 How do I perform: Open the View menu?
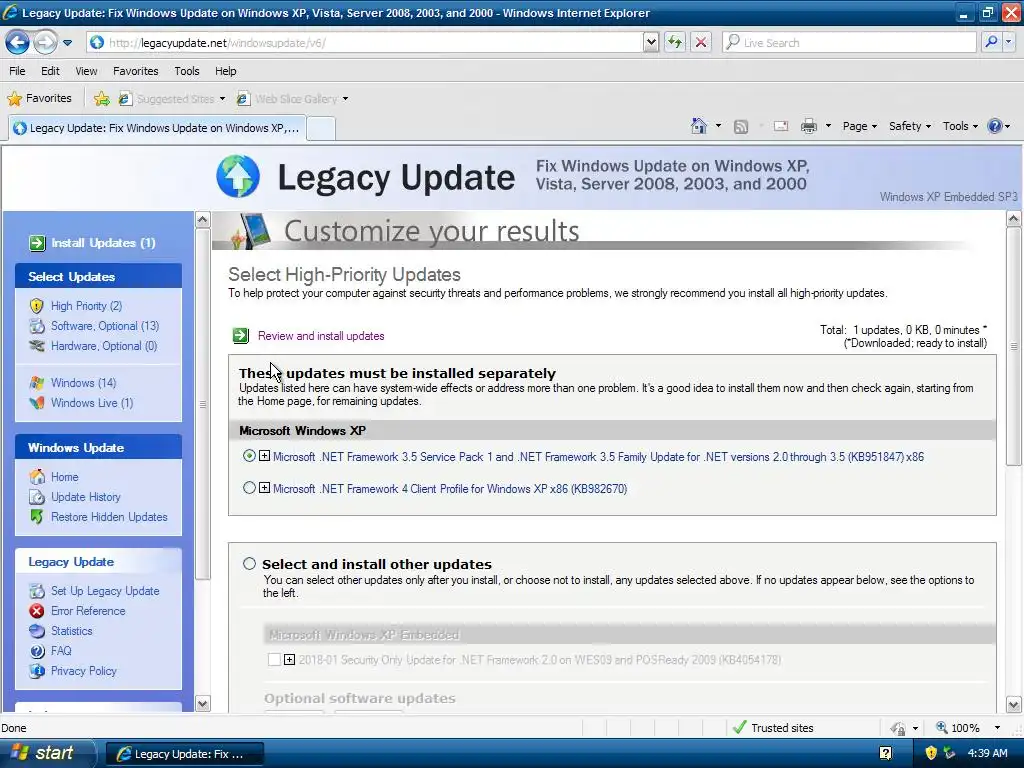[x=86, y=71]
